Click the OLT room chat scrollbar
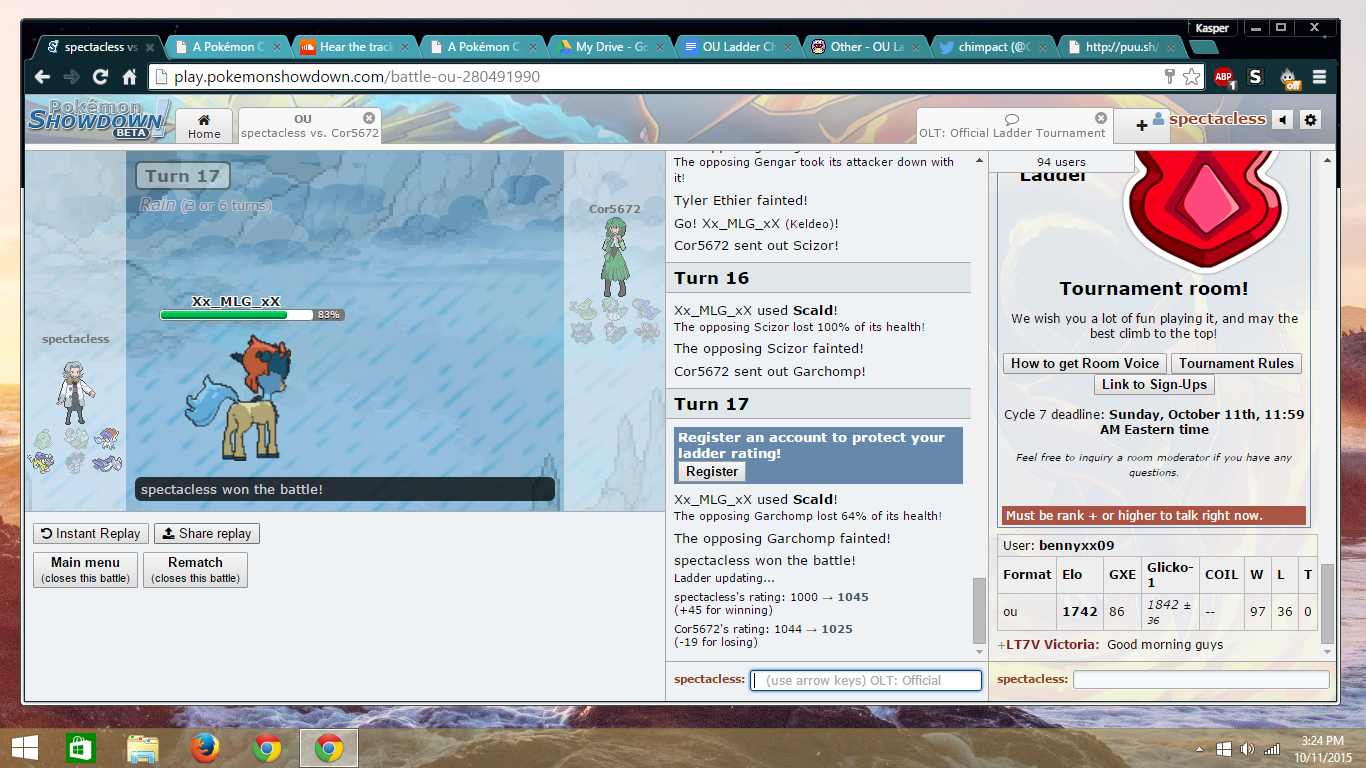 [1327, 604]
